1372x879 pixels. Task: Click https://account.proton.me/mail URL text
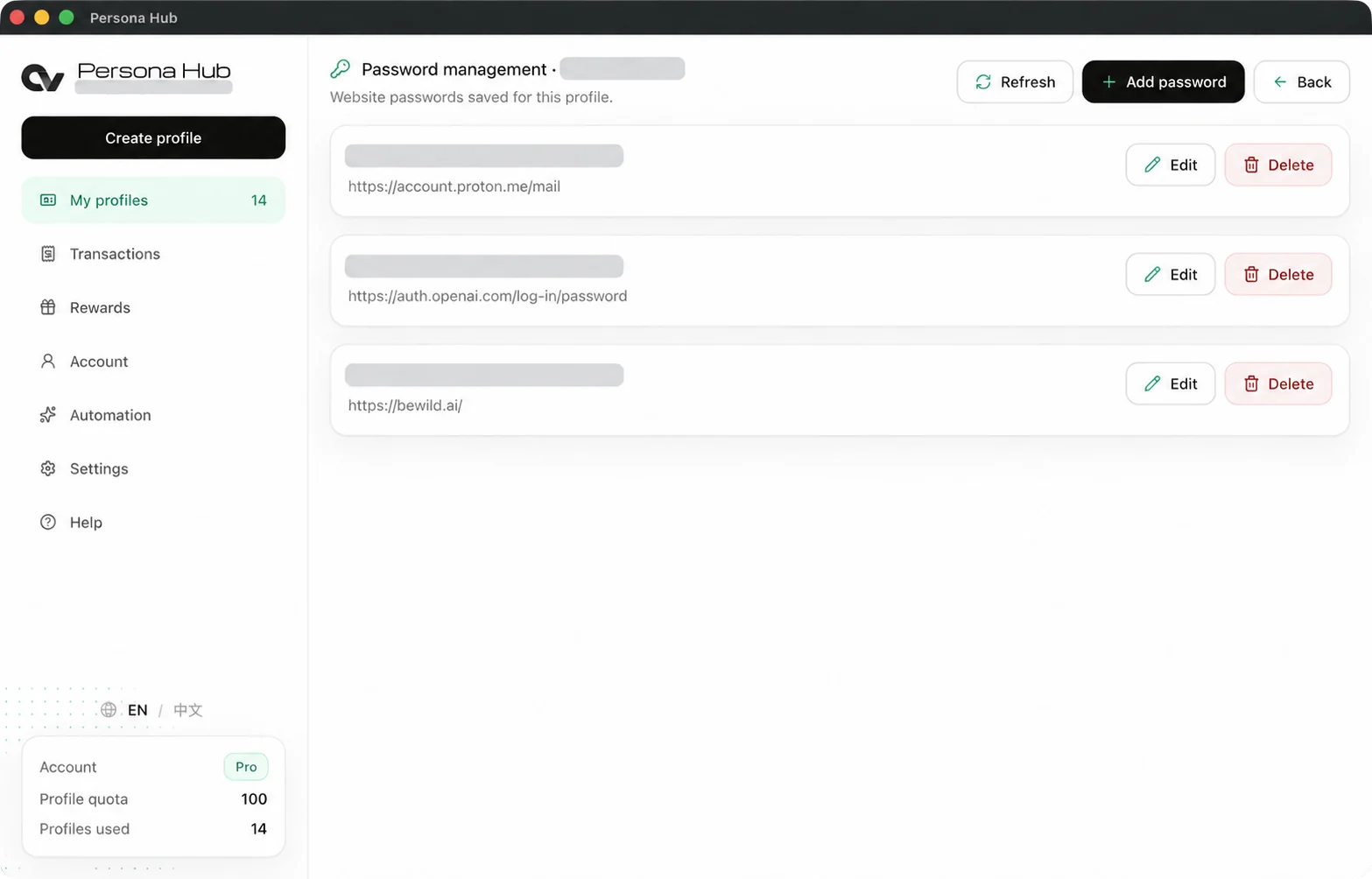454,186
